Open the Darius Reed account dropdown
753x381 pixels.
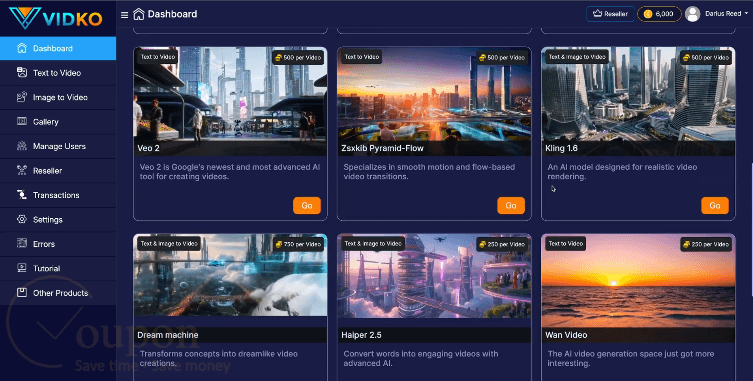pos(726,14)
